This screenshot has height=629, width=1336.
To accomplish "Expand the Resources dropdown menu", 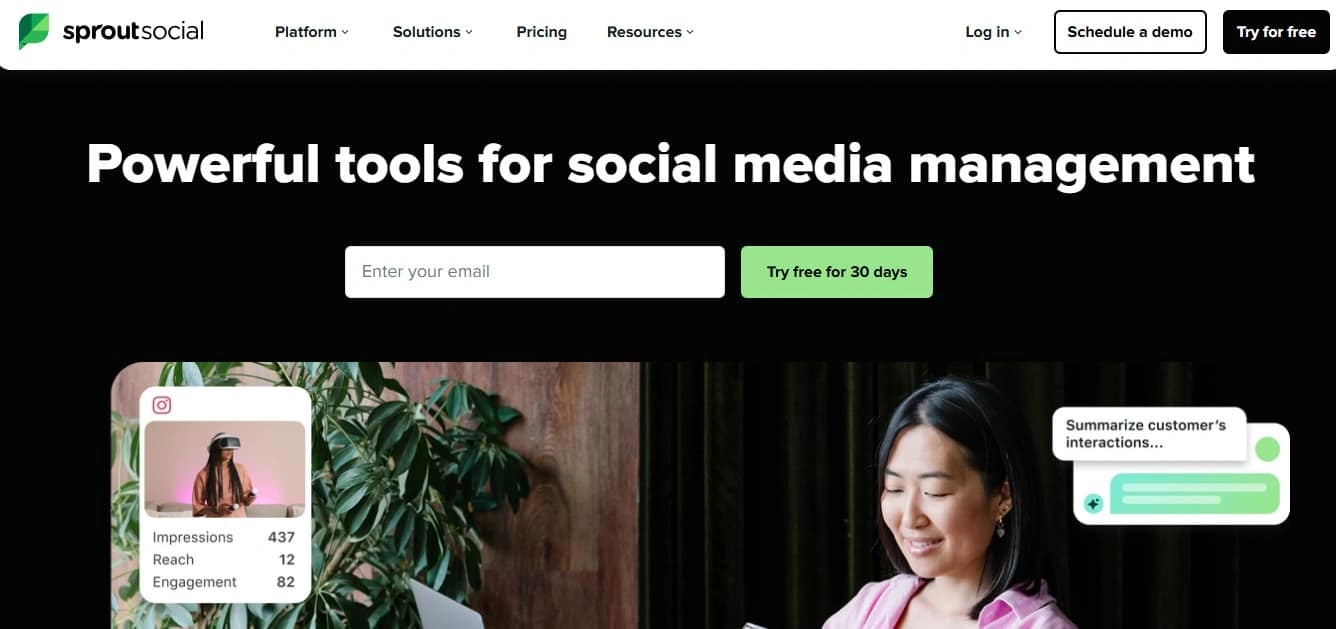I will pos(650,32).
